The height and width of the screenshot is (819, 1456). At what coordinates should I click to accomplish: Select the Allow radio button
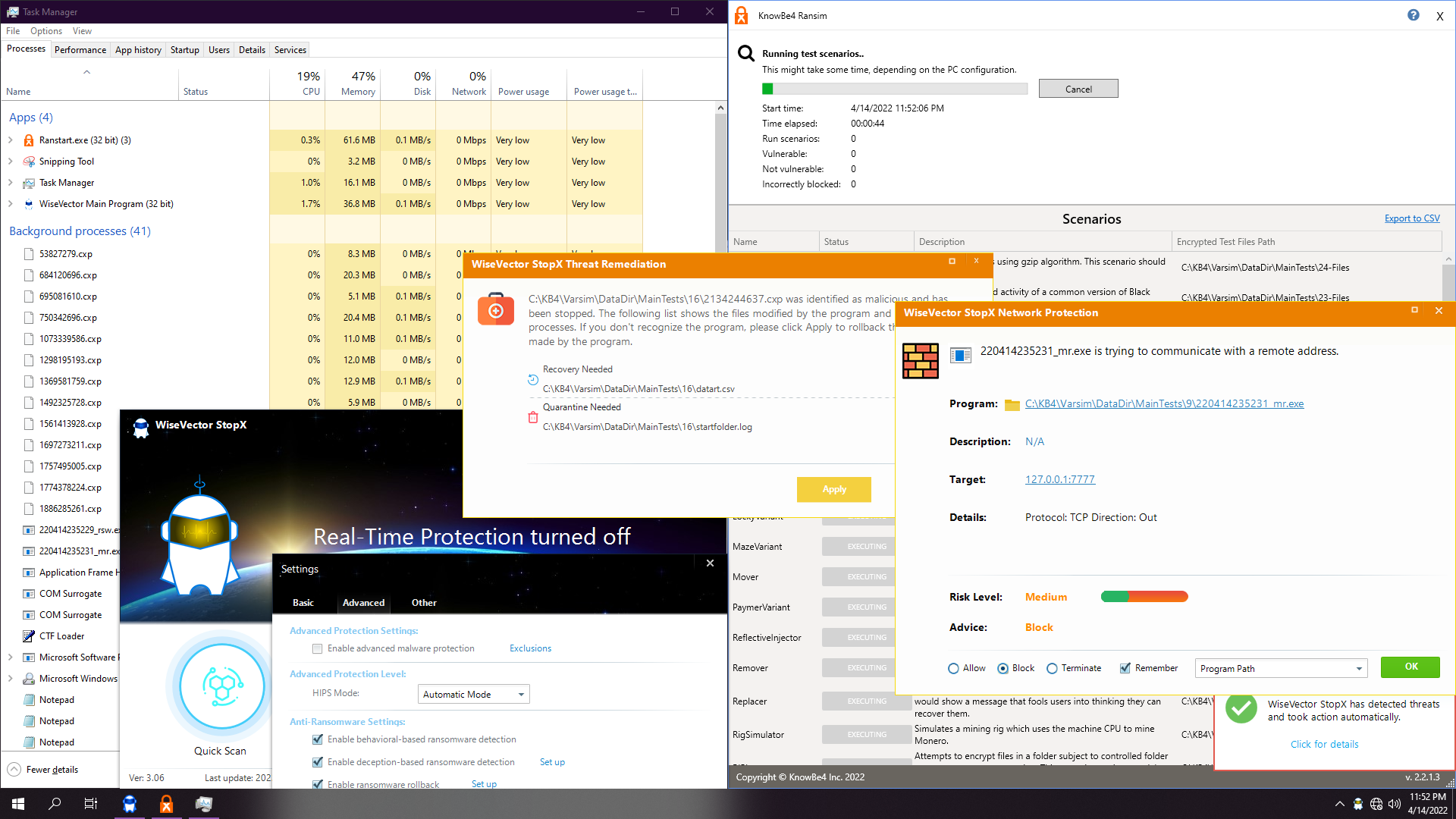tap(953, 668)
